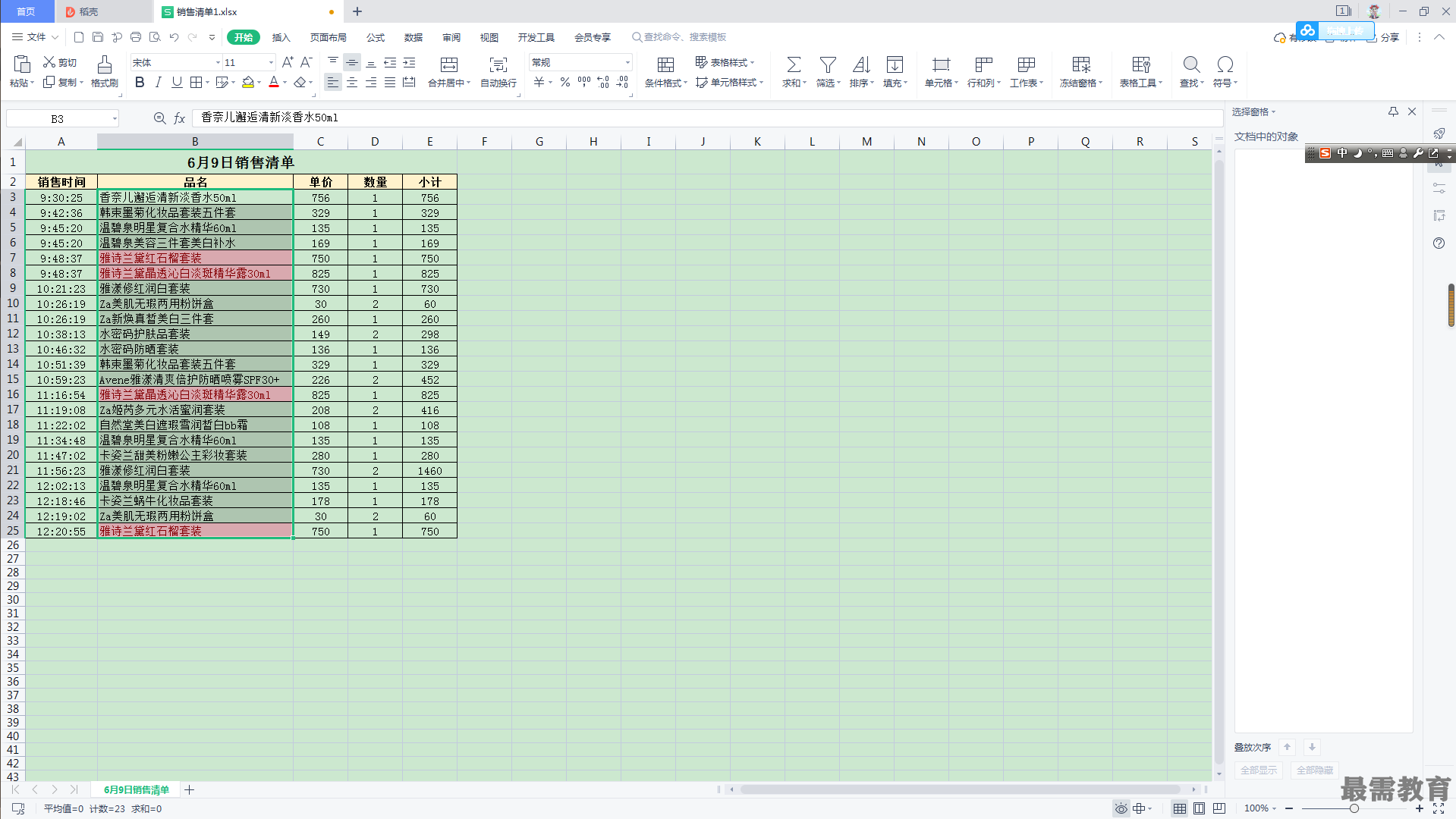Click the thousands separator icon
The height and width of the screenshot is (819, 1456).
pos(584,82)
